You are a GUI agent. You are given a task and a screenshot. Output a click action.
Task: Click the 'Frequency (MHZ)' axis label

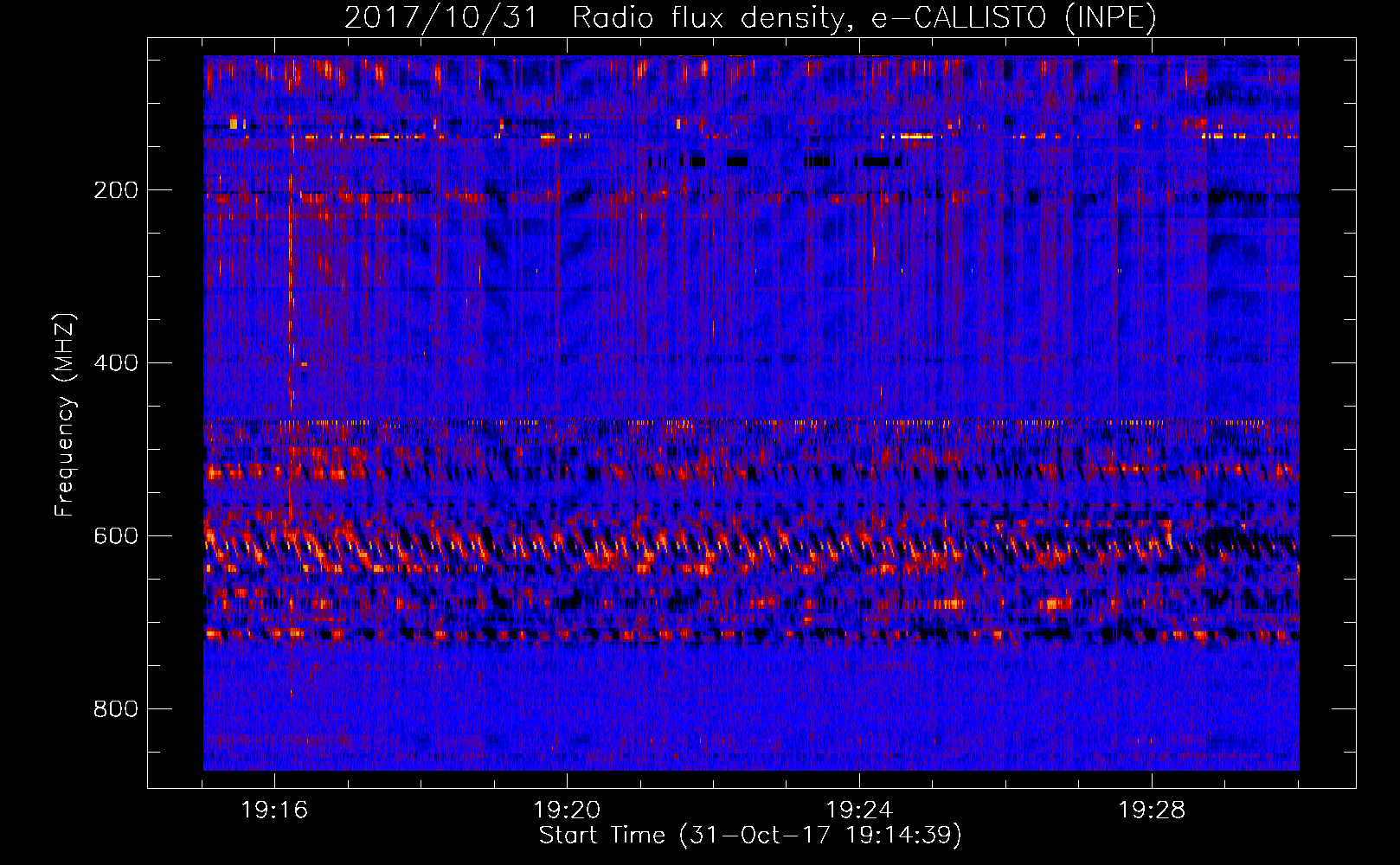pos(65,415)
